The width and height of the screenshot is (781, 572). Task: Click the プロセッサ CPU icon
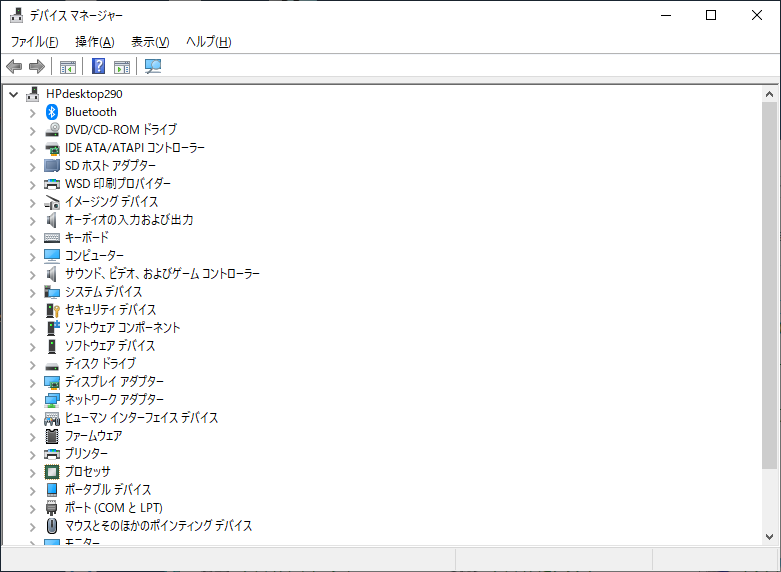point(52,472)
